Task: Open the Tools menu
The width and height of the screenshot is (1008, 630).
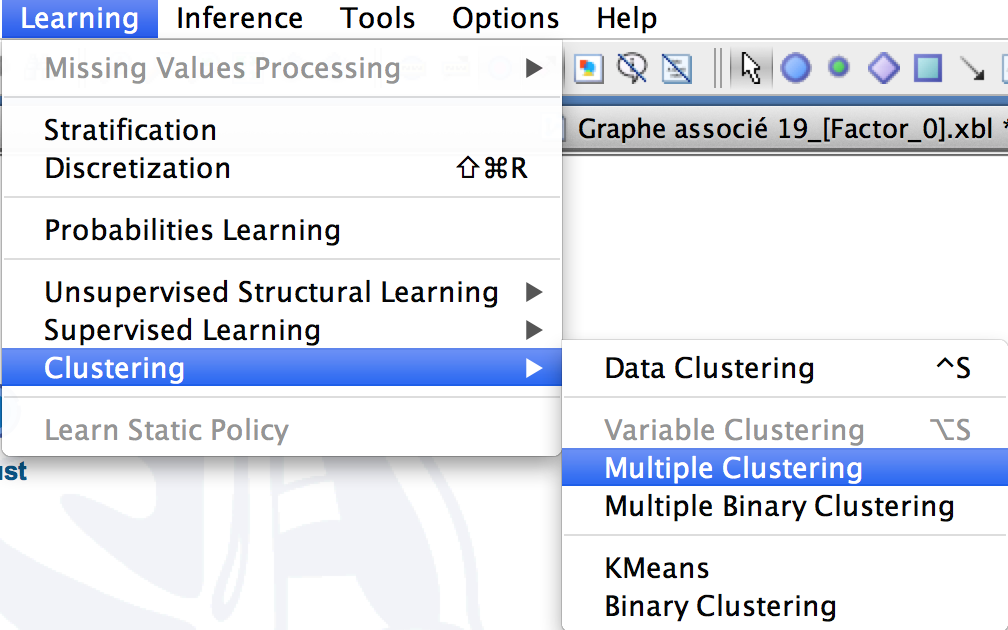Action: point(377,18)
